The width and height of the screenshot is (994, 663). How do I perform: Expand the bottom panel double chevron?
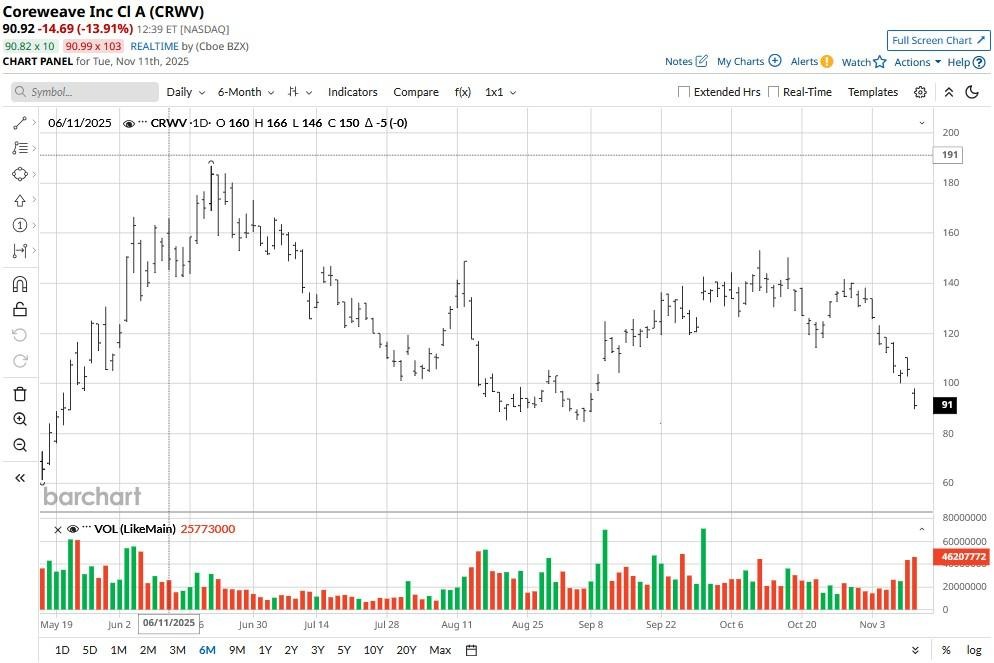[915, 650]
